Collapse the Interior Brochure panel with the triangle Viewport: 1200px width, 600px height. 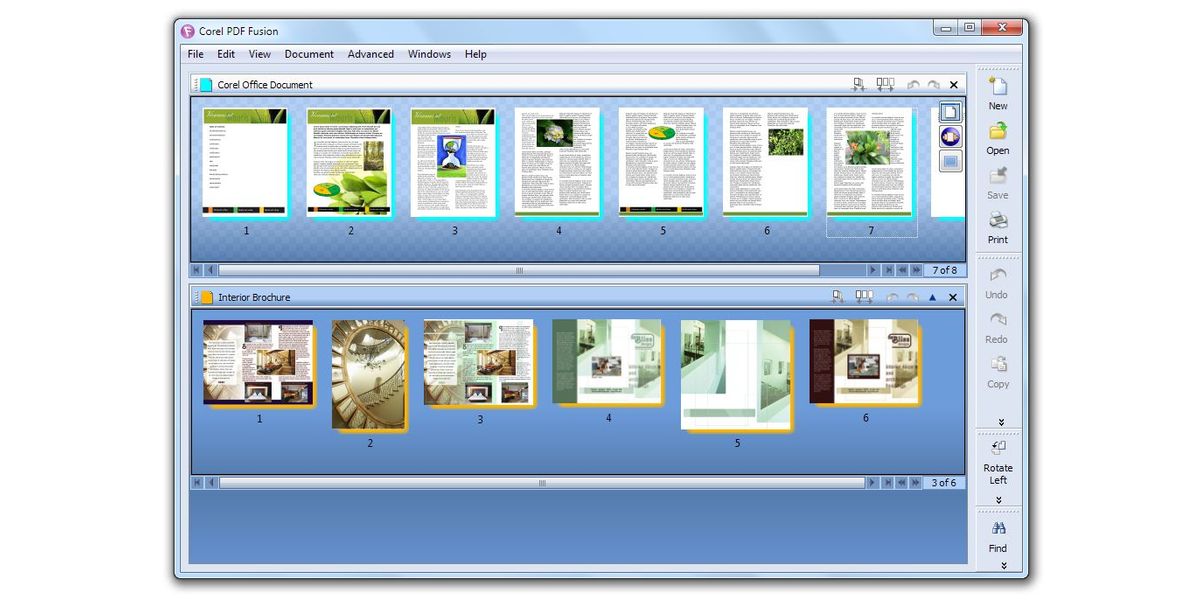coord(932,297)
